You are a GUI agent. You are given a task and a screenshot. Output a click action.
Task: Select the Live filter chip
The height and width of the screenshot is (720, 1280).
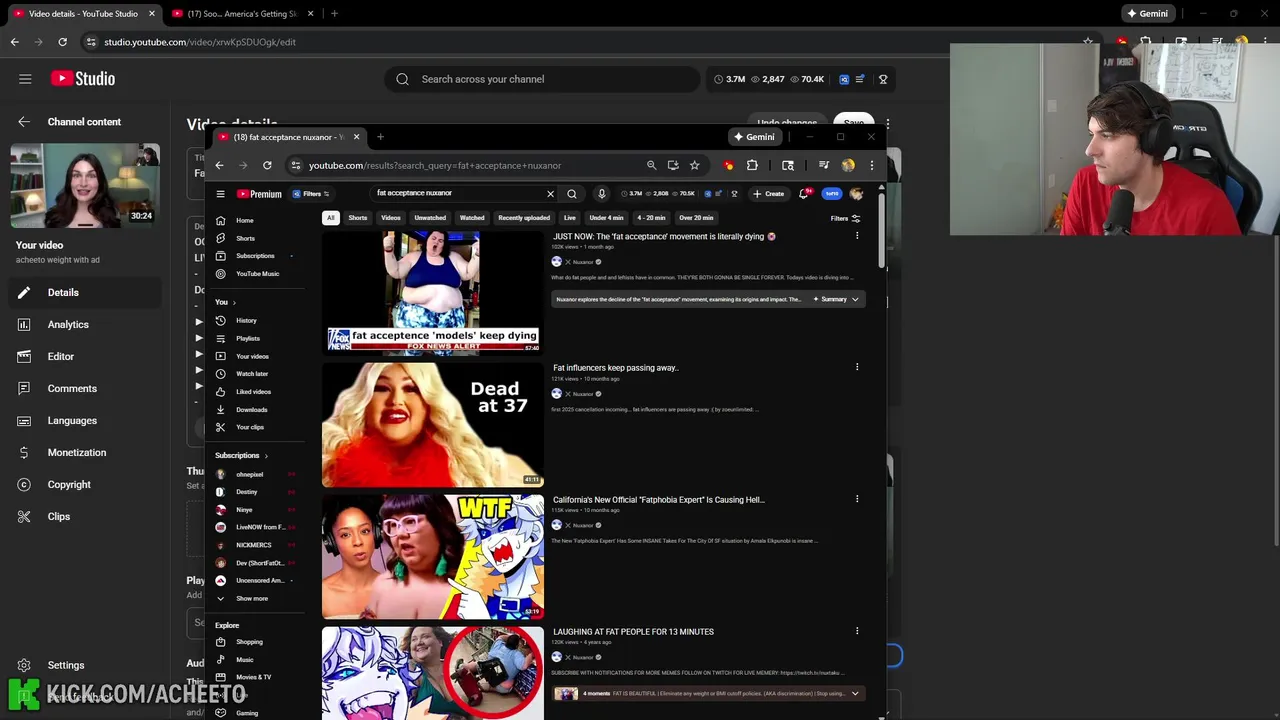(x=570, y=218)
